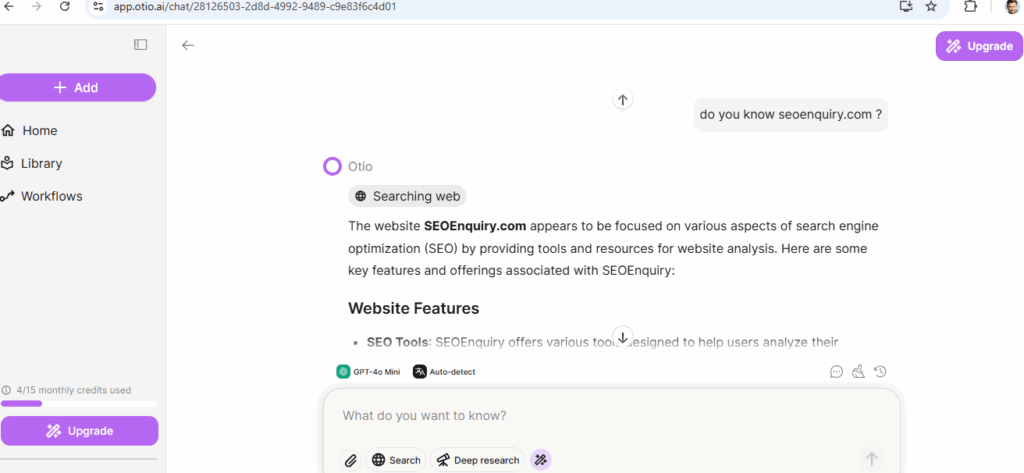Click the purple magic wand icon in input bar
The height and width of the screenshot is (473, 1024).
pos(540,460)
